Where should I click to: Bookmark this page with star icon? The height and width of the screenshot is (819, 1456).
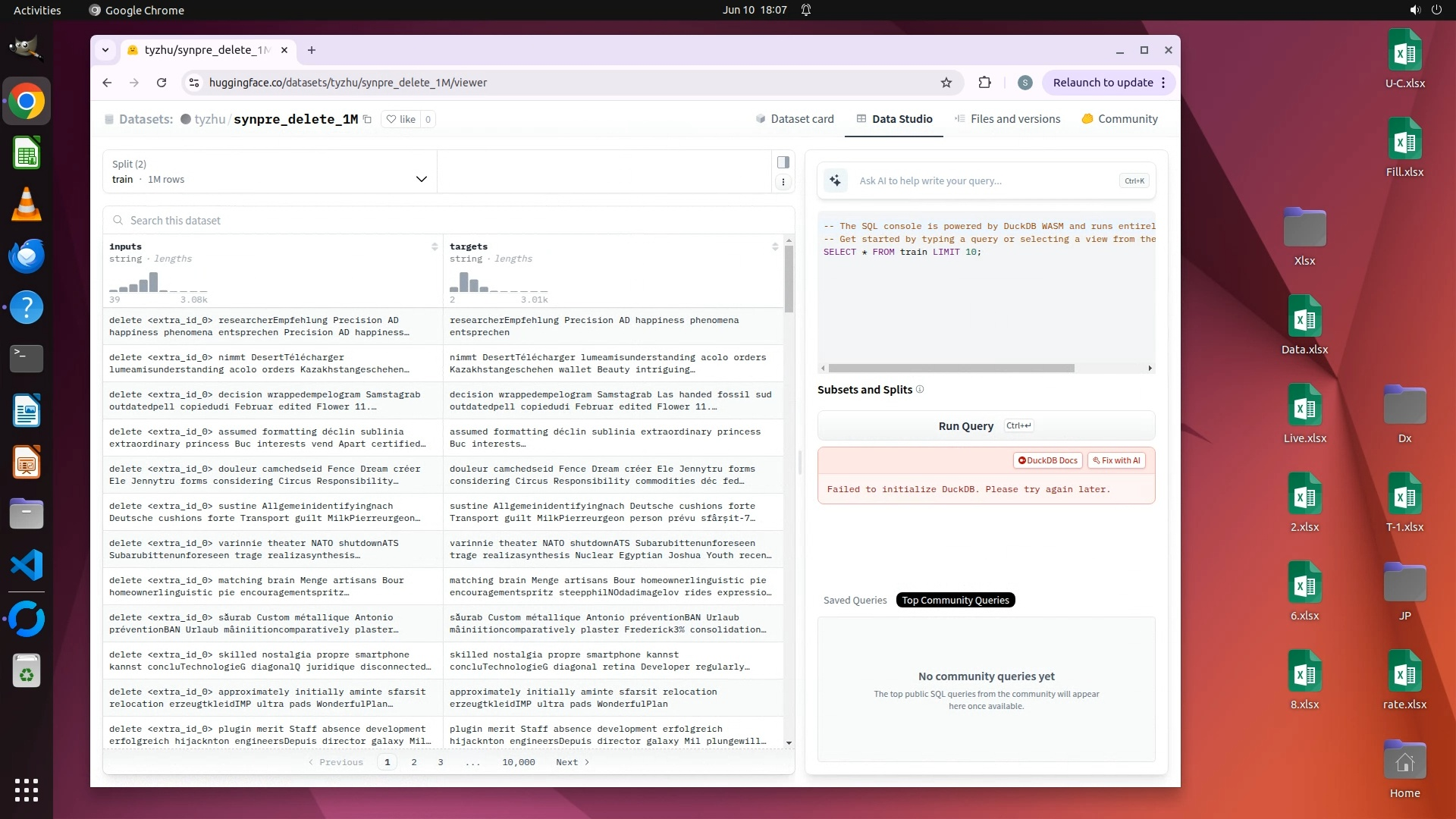[x=946, y=83]
